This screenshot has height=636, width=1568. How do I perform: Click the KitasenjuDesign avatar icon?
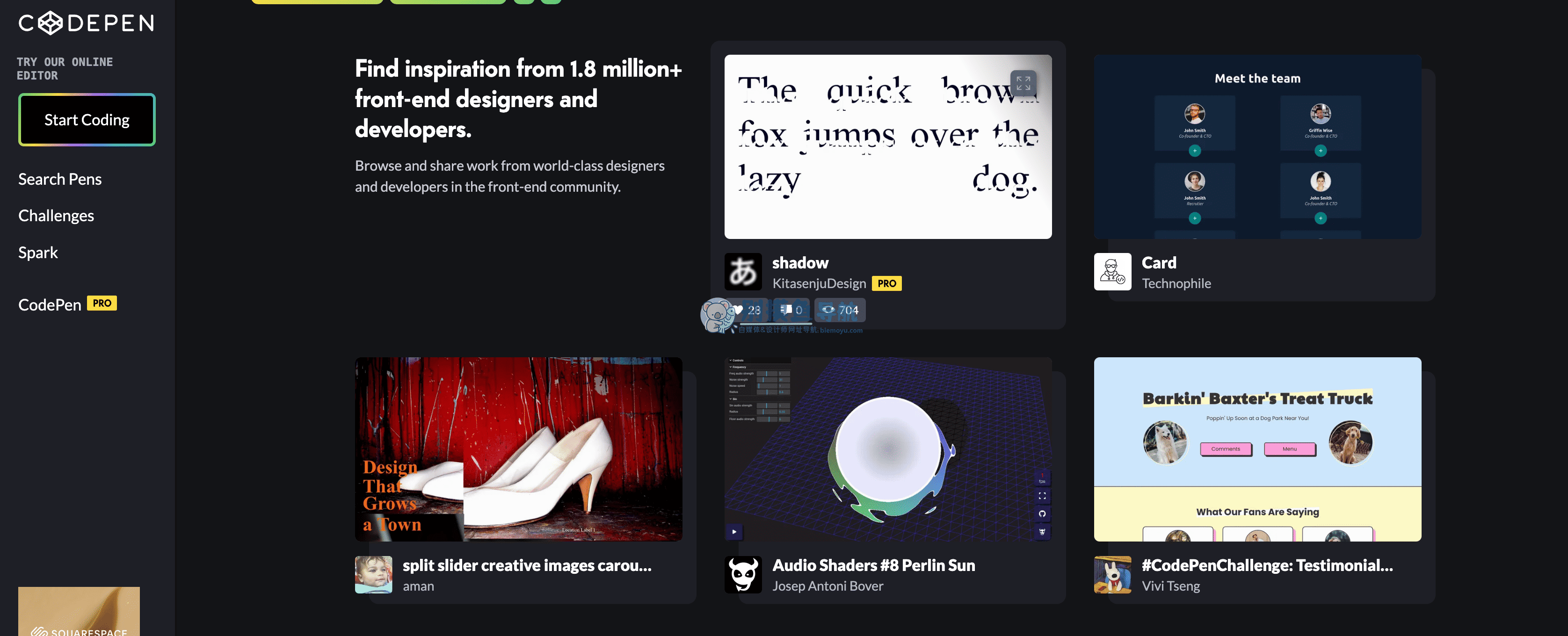click(743, 271)
